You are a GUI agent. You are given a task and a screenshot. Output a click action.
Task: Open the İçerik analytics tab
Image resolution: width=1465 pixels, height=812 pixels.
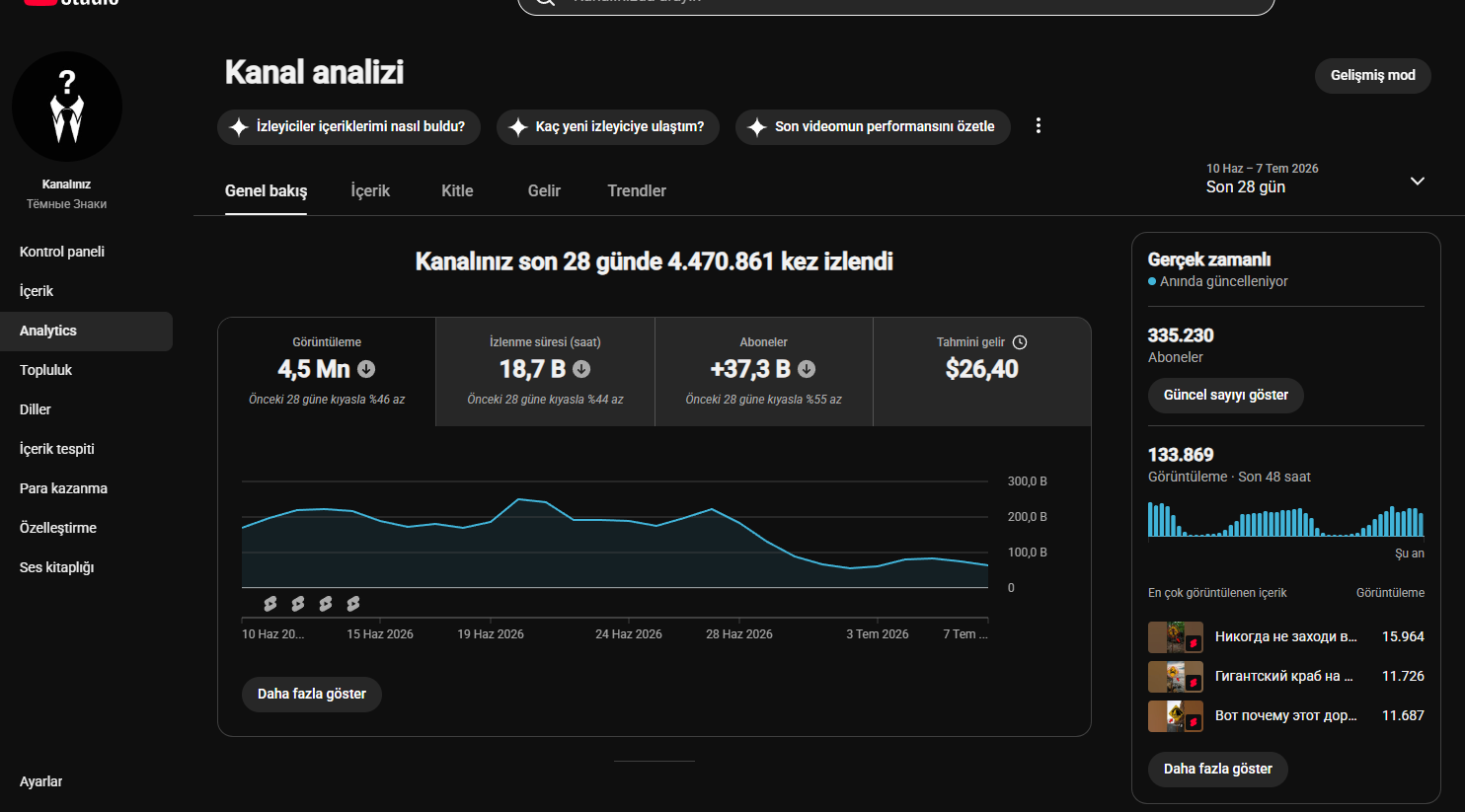[x=370, y=191]
